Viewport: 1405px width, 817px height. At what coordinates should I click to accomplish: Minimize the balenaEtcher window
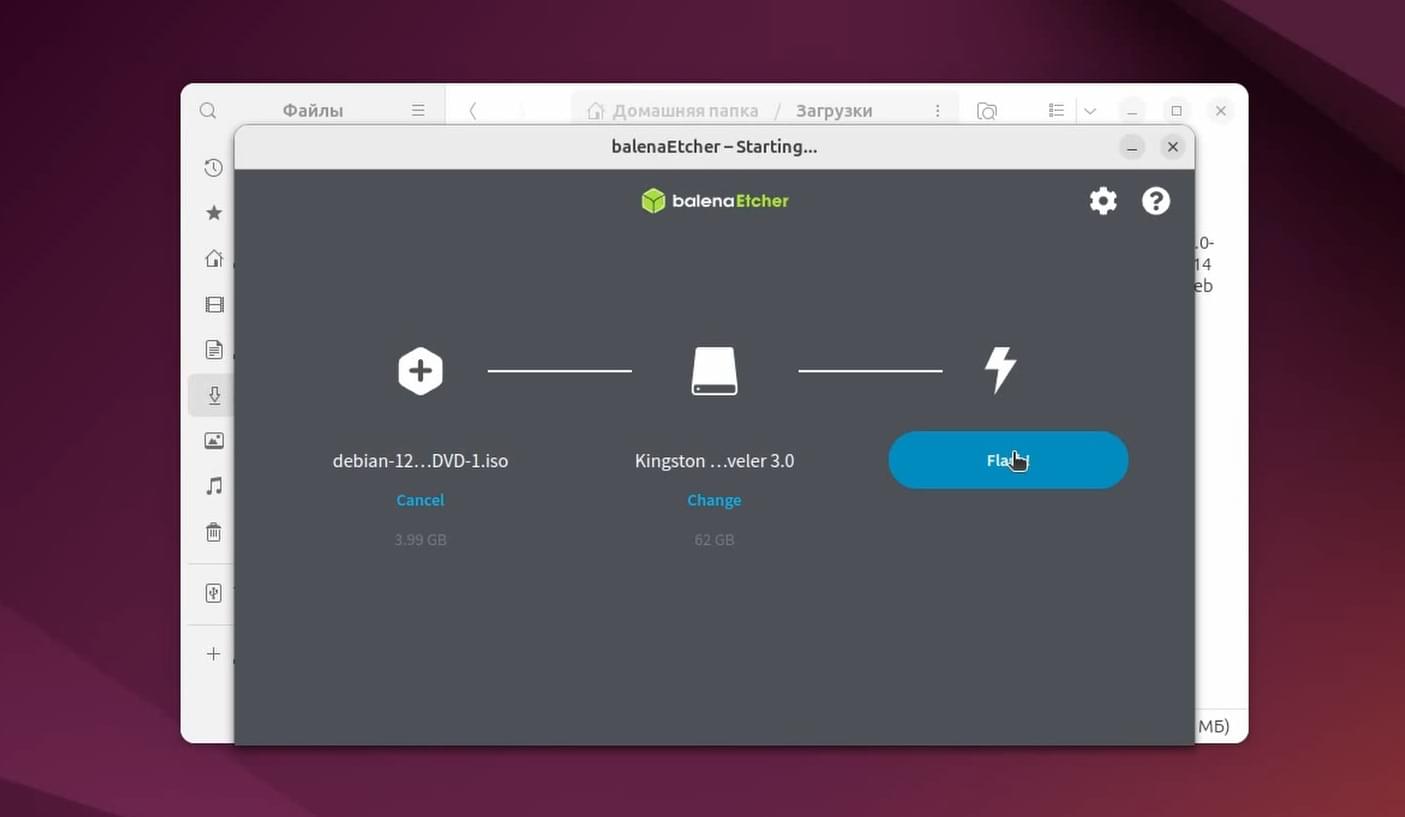1132,147
